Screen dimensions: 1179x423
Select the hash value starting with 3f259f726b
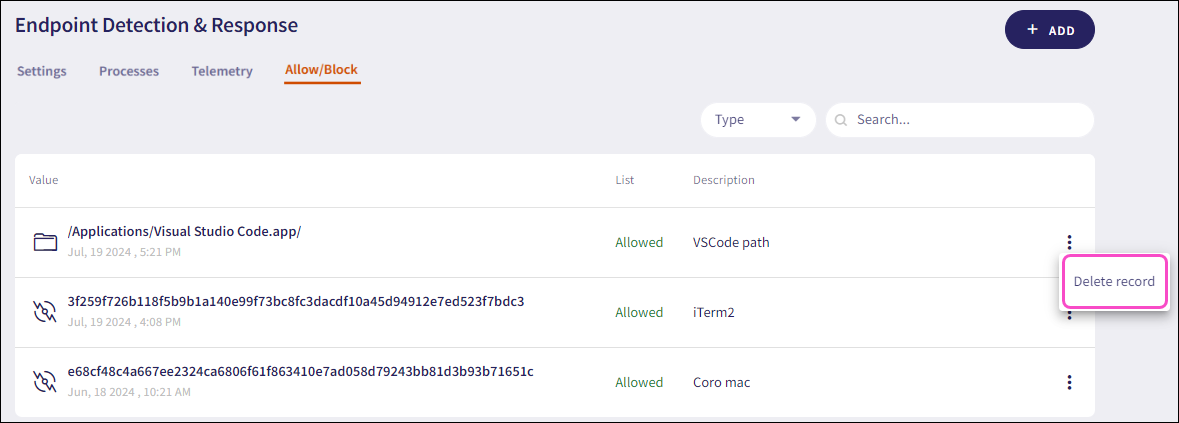pyautogui.click(x=296, y=301)
